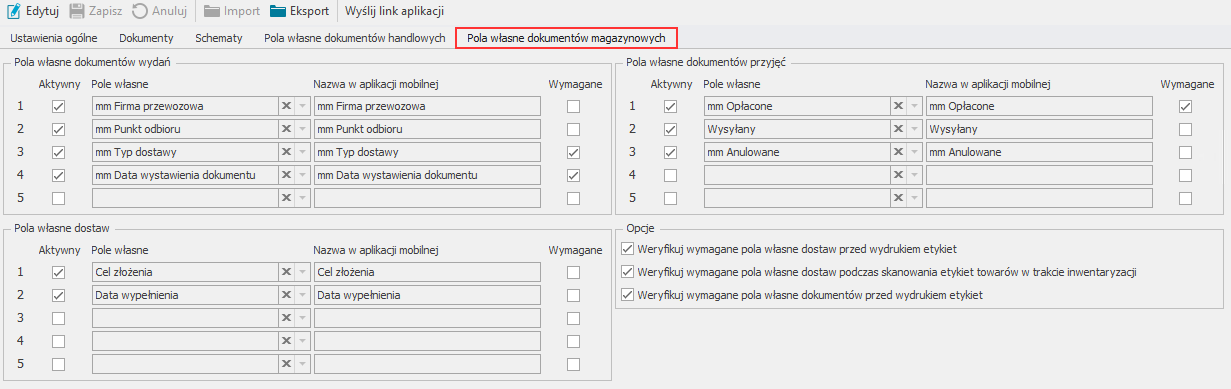
Task: Open dropdown of 'mm Typ dostawy' field
Action: click(303, 152)
